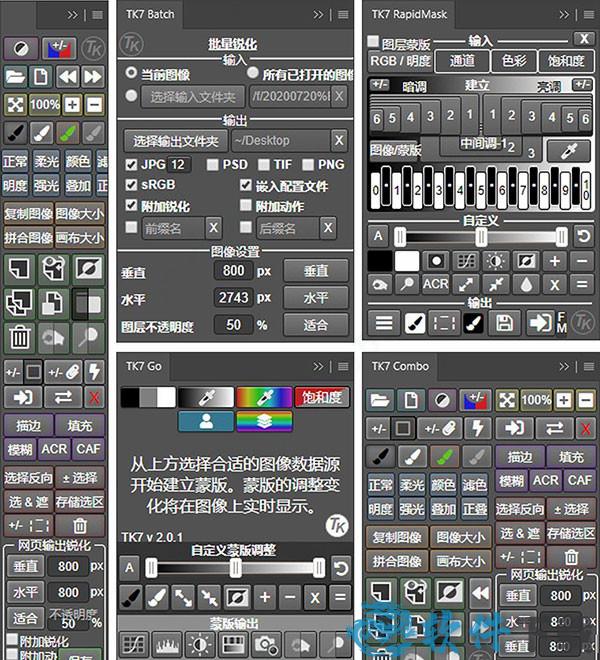Select the 所有已打开的图像 radio button

point(253,72)
